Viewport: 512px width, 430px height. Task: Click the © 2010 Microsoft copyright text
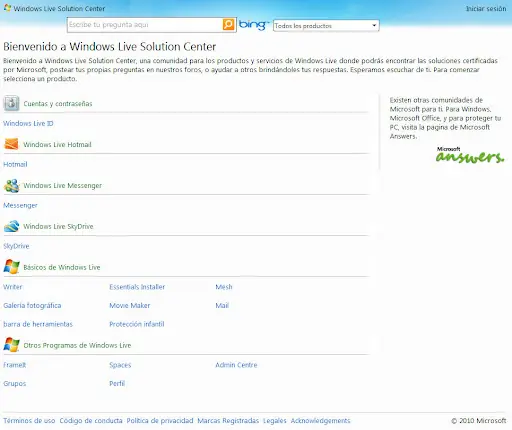[478, 421]
